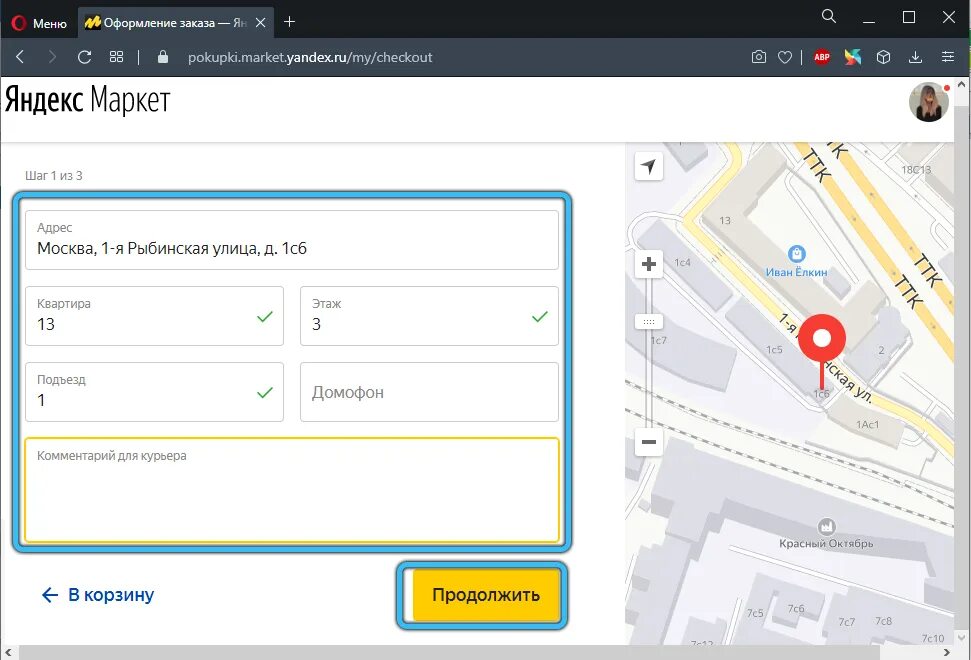This screenshot has width=971, height=660.
Task: View site info via lock icon
Action: point(162,57)
